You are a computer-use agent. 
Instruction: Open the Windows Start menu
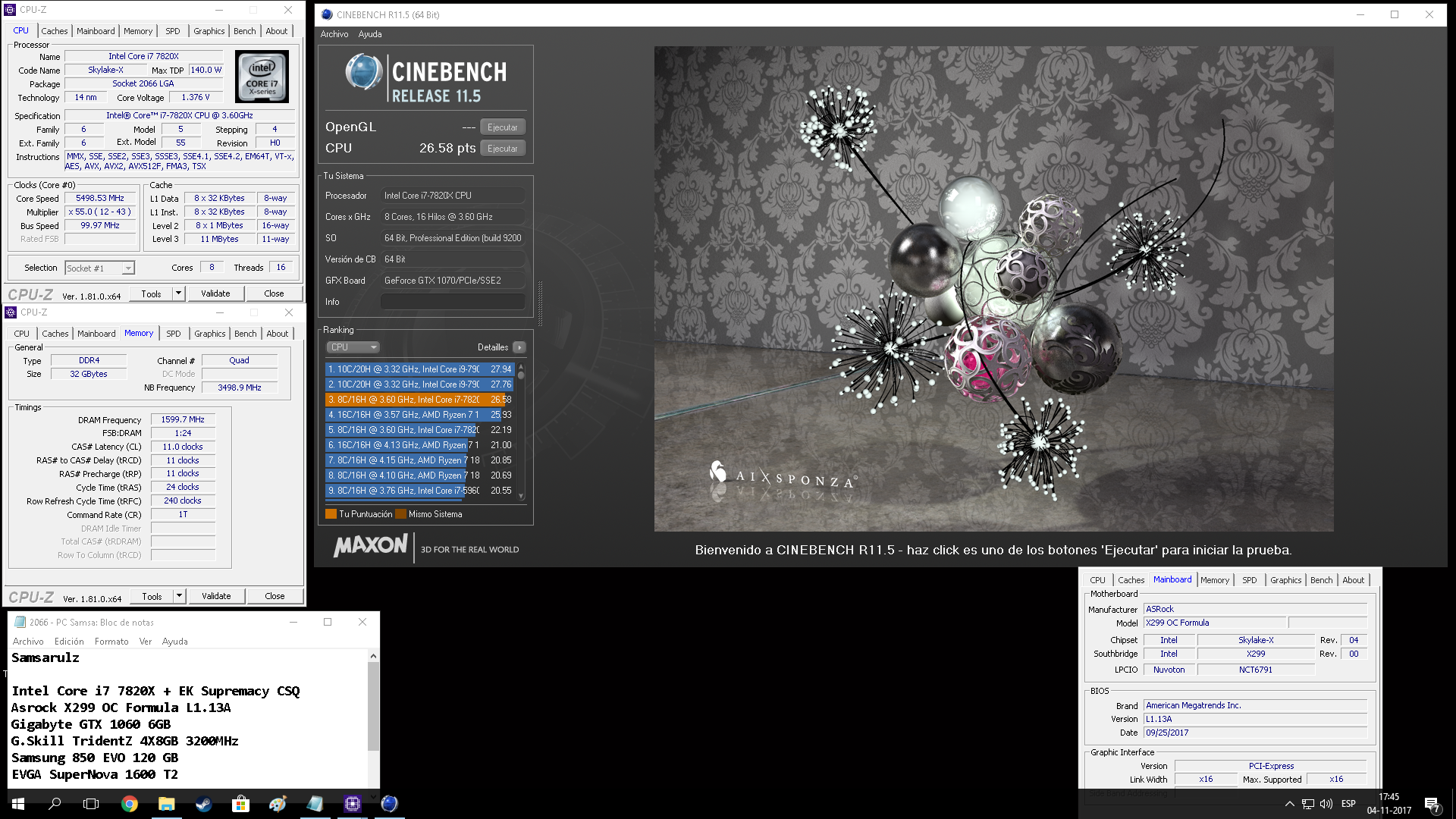pyautogui.click(x=18, y=804)
